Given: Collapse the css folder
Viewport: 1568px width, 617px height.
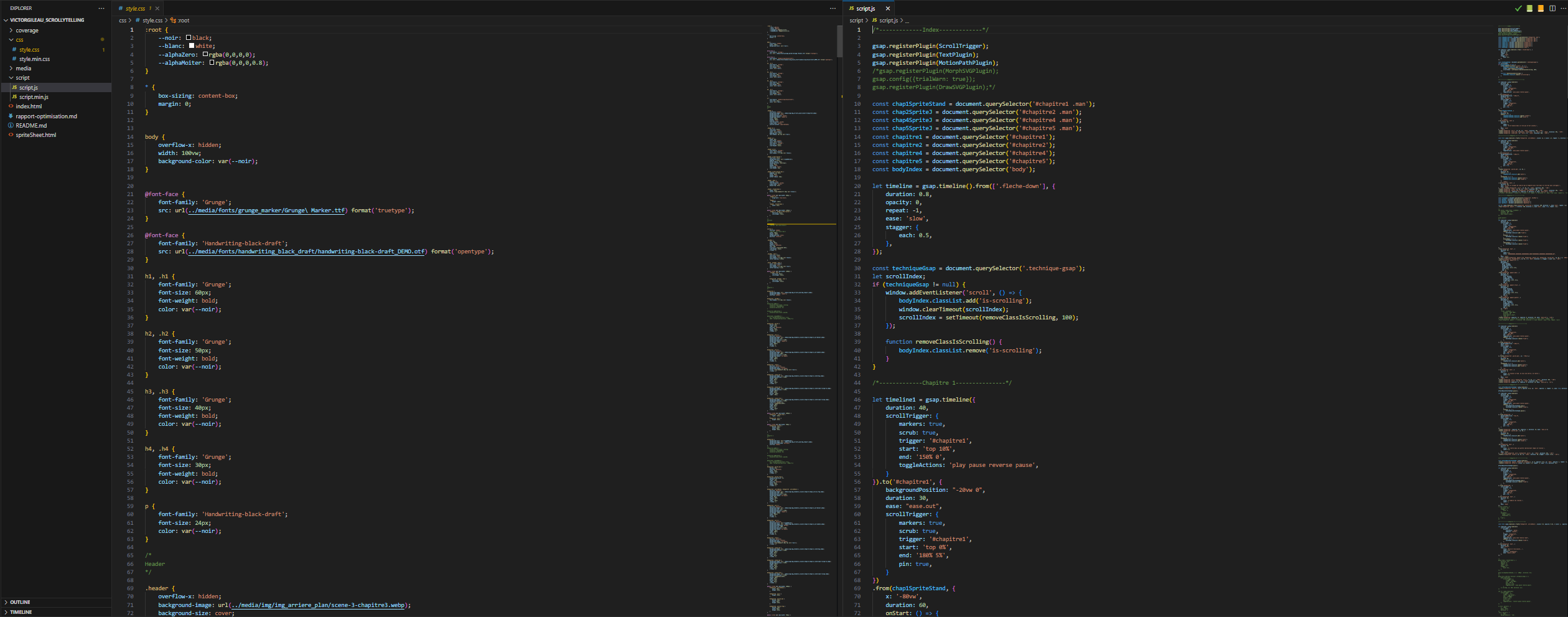Looking at the screenshot, I should tap(56, 40).
